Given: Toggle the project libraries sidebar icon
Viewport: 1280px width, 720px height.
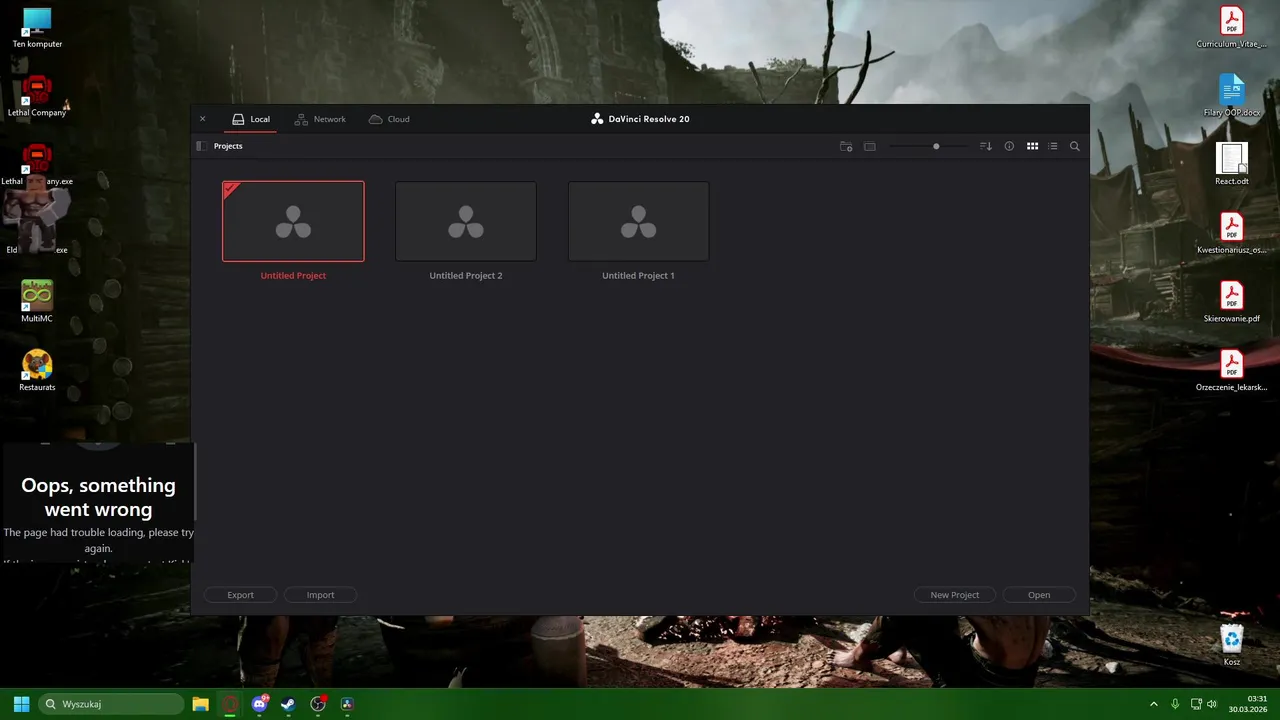Looking at the screenshot, I should click(202, 146).
